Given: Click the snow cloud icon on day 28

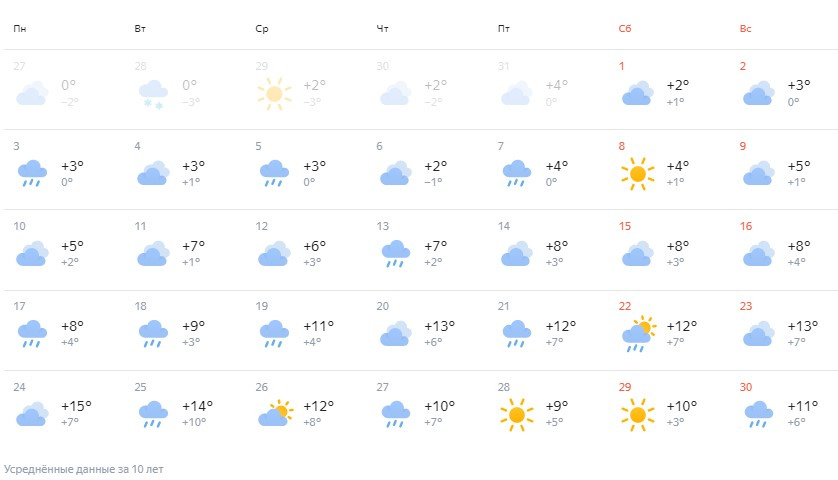Looking at the screenshot, I should point(153,95).
